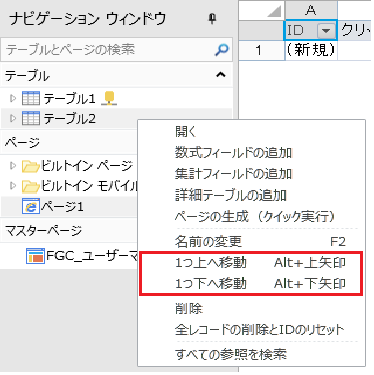Click the ページ section header
Viewport: 374px width, 375px height.
point(69,143)
